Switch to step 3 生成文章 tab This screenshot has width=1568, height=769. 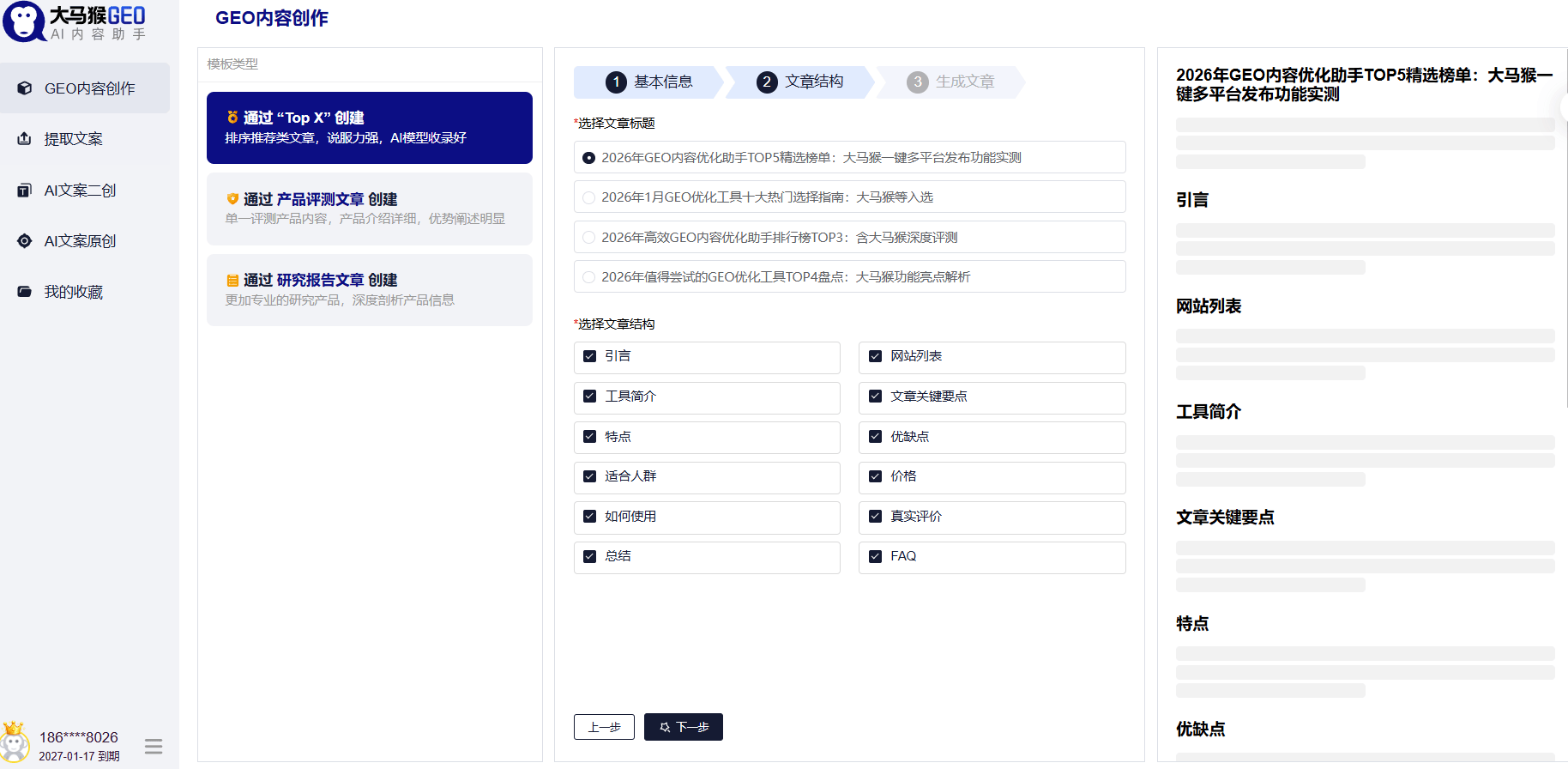(951, 82)
